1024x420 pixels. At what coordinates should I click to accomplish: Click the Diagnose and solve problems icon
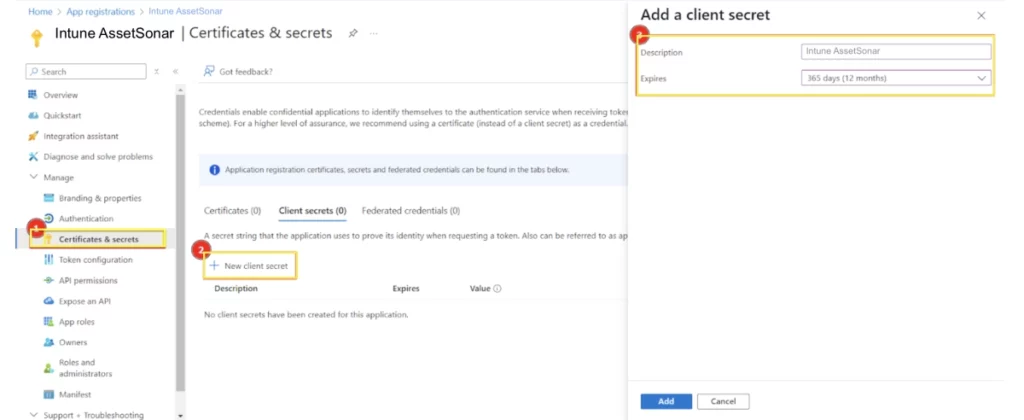(33, 157)
